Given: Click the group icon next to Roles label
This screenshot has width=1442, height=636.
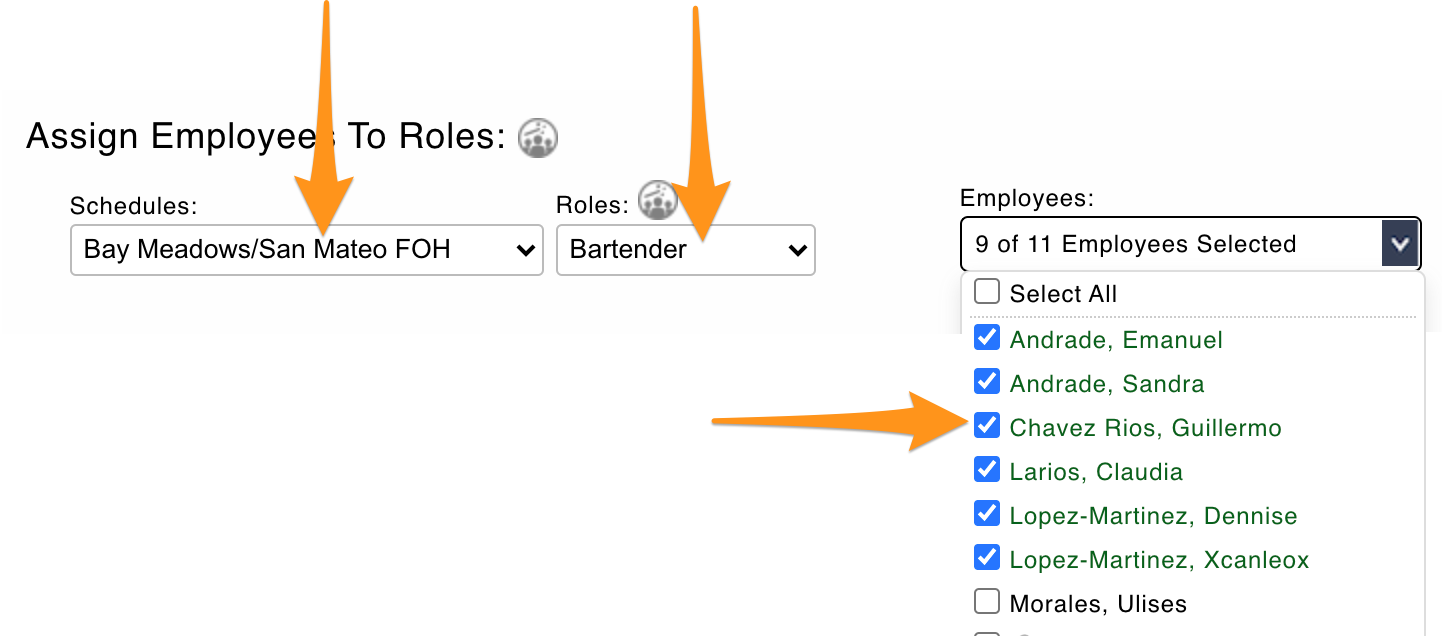Looking at the screenshot, I should click(x=657, y=200).
